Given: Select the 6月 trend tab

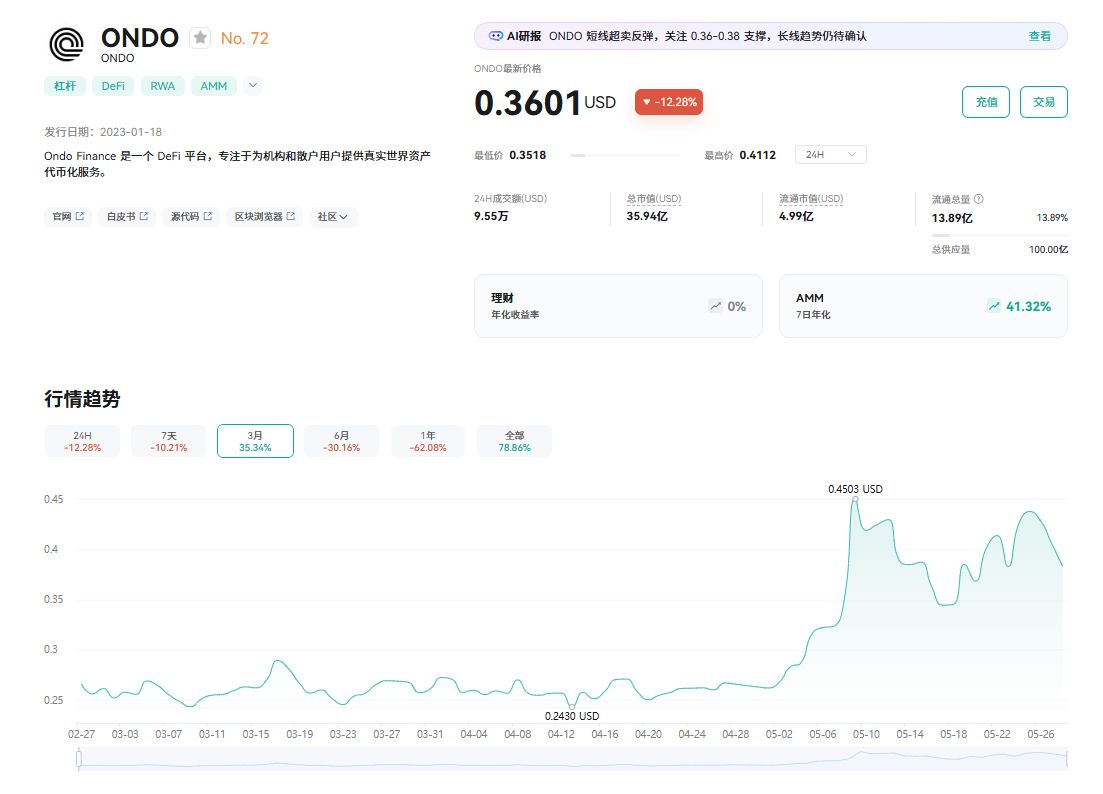Looking at the screenshot, I should tap(342, 441).
